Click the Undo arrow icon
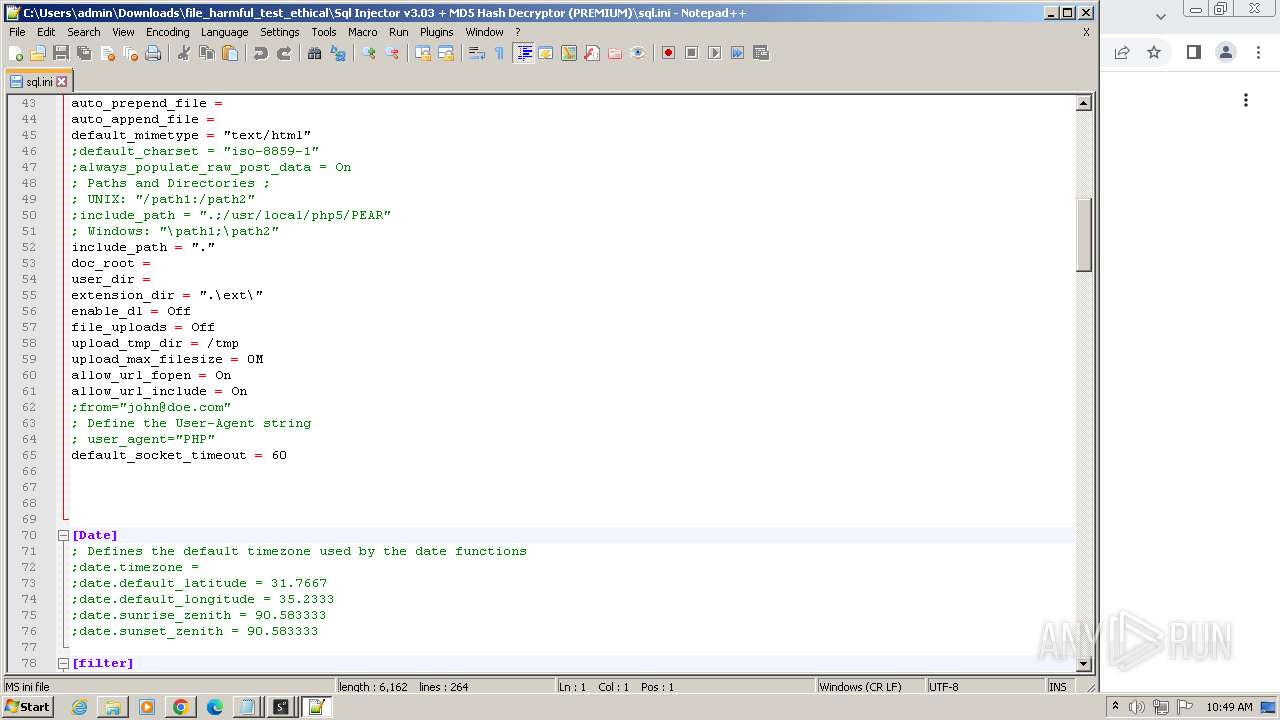 261,53
